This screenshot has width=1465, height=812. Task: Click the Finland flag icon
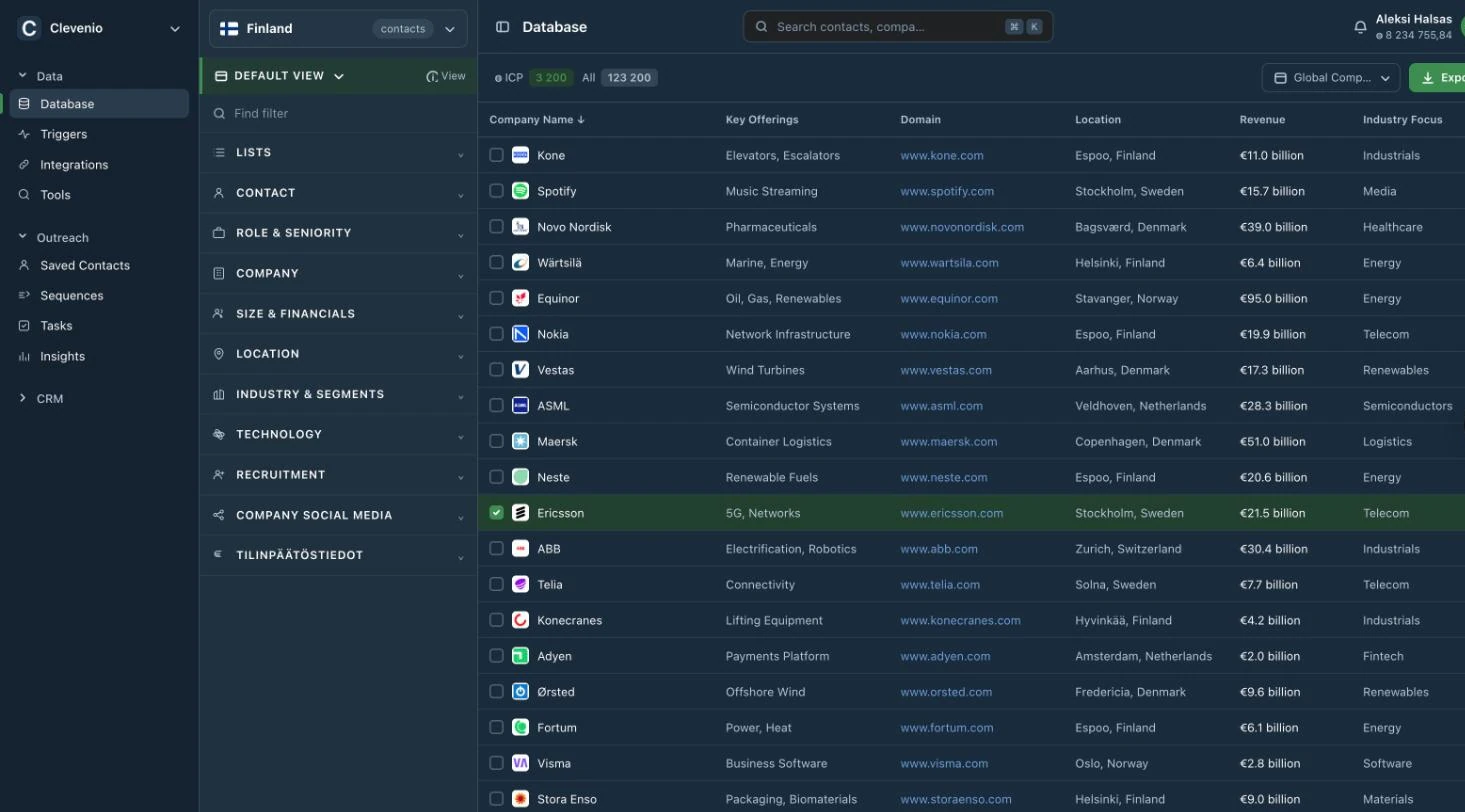pyautogui.click(x=229, y=29)
